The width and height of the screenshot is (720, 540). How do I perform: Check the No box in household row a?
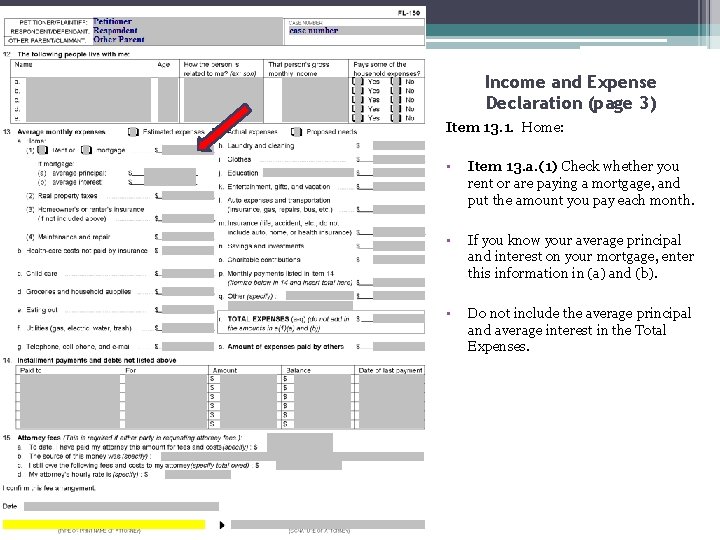[x=396, y=82]
